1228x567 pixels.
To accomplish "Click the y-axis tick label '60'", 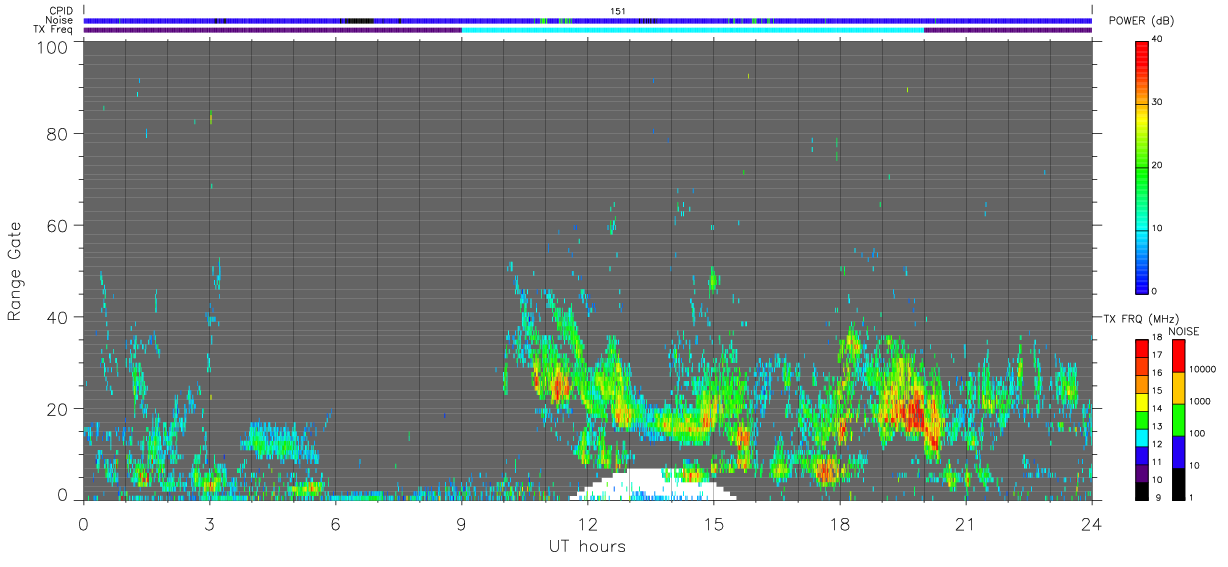I will pos(55,226).
